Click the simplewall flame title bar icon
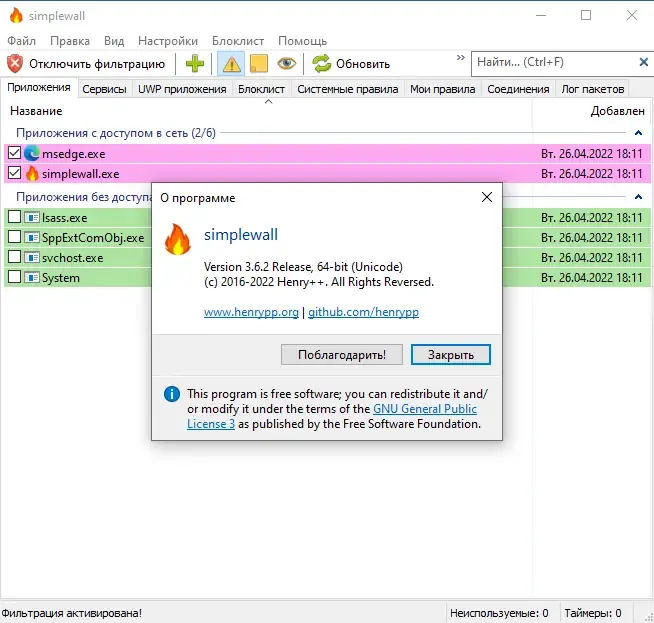654x623 pixels. point(16,16)
